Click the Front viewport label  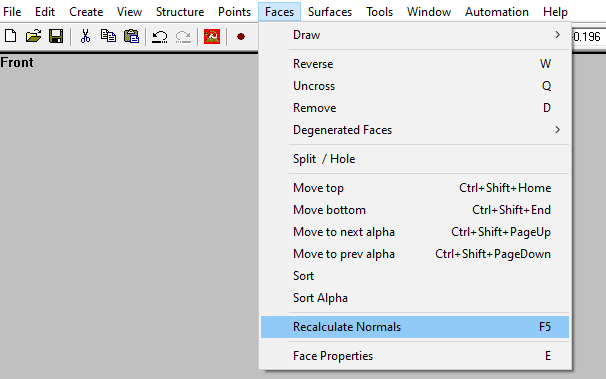pos(17,63)
